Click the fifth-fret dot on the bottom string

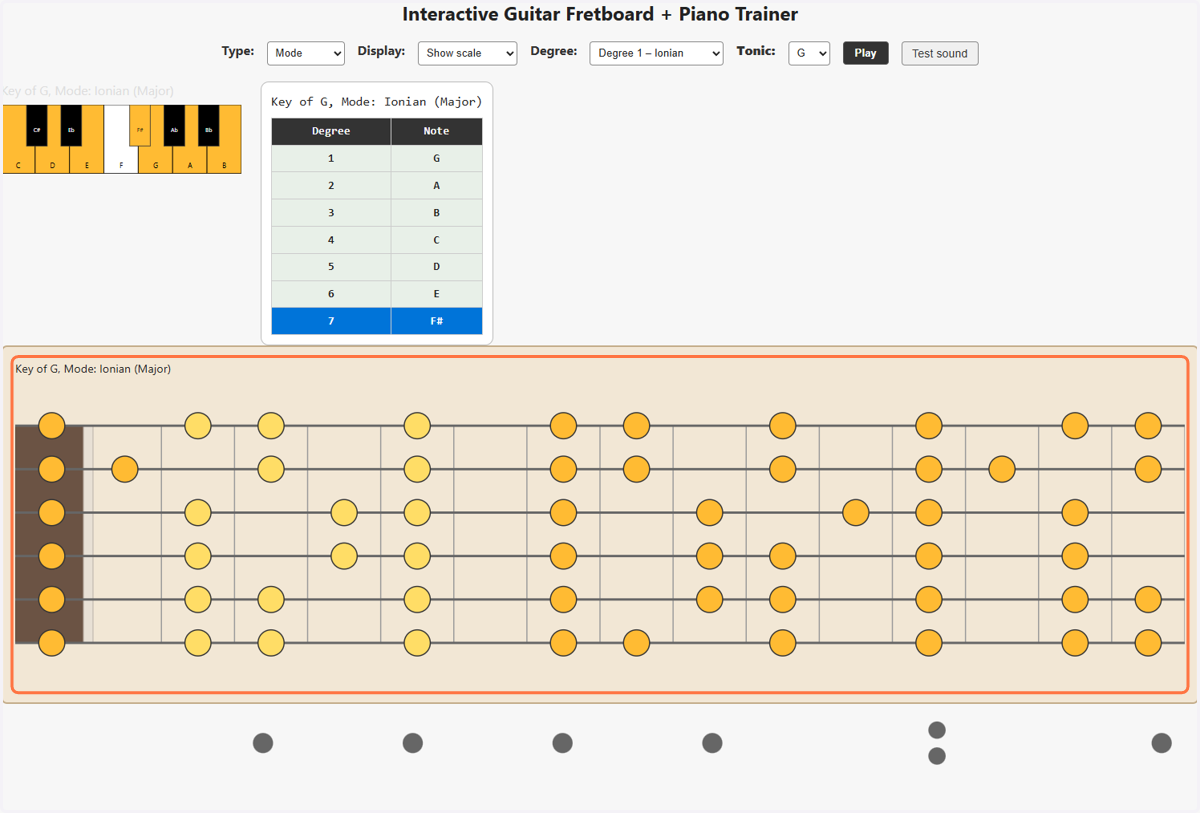[x=417, y=643]
